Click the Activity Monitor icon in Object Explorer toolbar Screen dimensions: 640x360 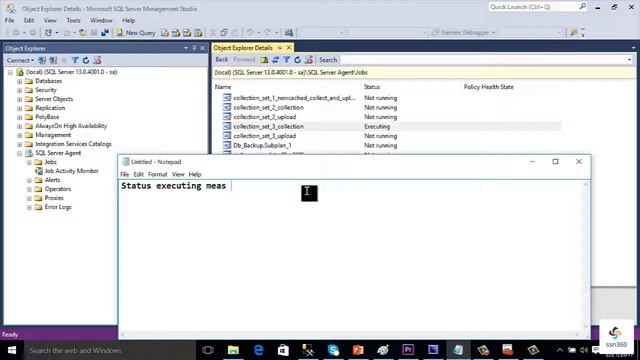point(97,60)
